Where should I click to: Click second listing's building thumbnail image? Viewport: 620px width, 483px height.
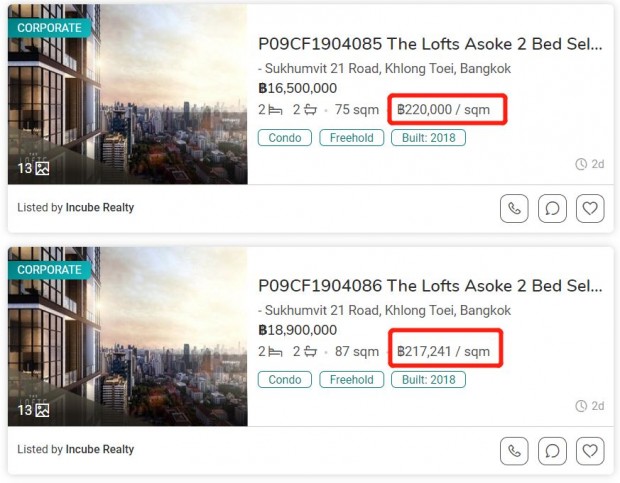click(128, 336)
